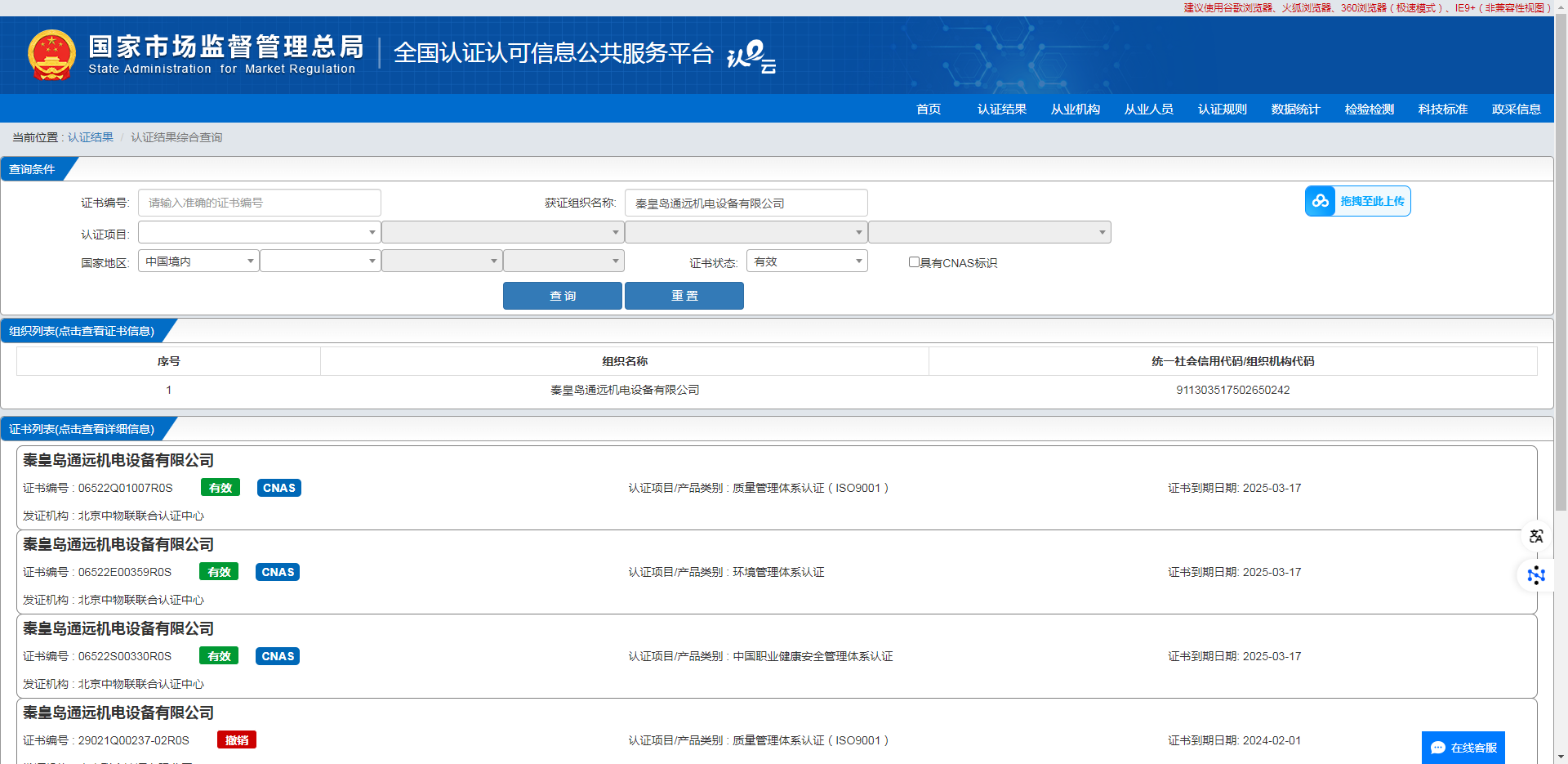This screenshot has height=764, width=1568.
Task: Open certificate 06522E00359R0S details
Action: pyautogui.click(x=777, y=572)
